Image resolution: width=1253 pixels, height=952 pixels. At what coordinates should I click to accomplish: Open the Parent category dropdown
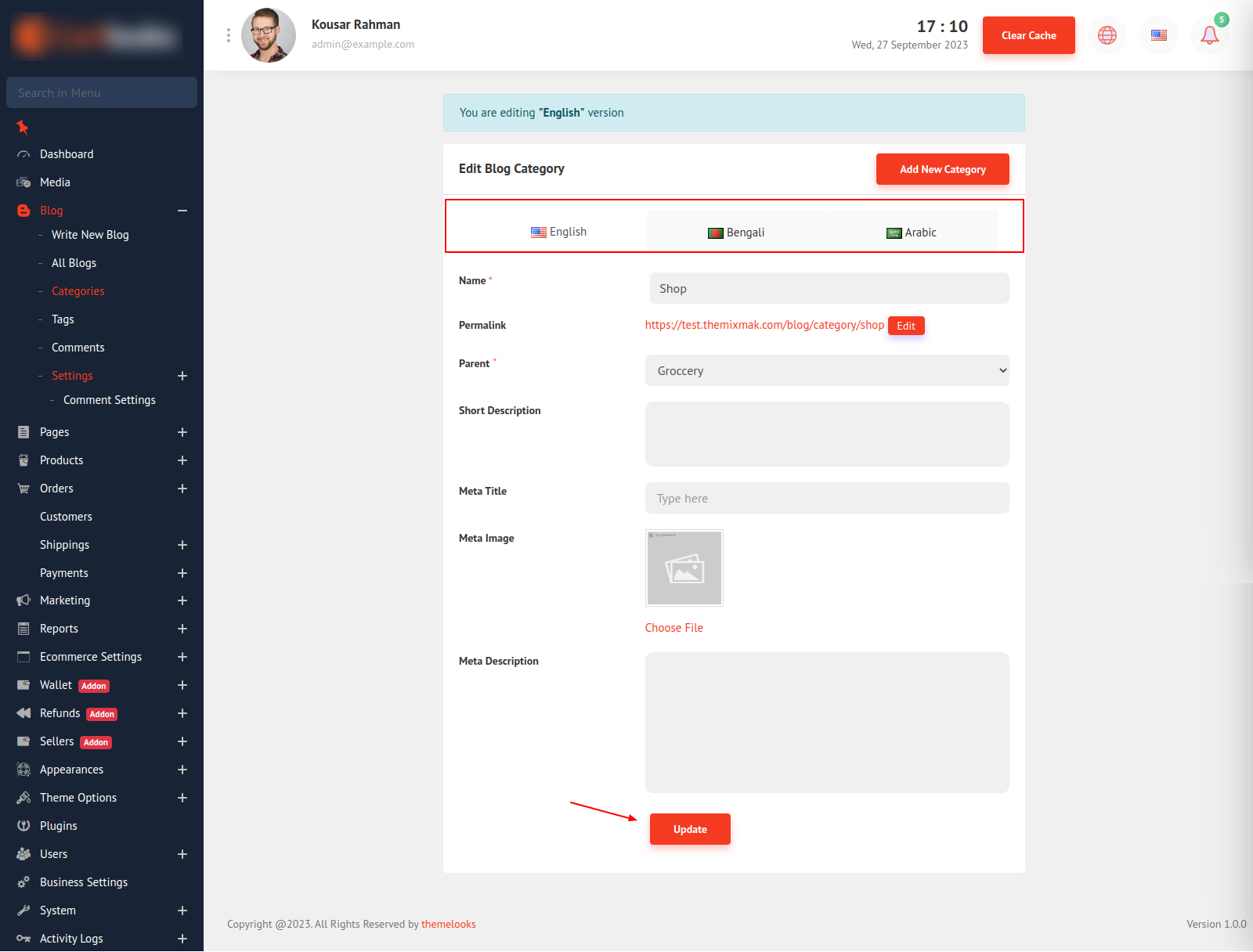(x=827, y=370)
